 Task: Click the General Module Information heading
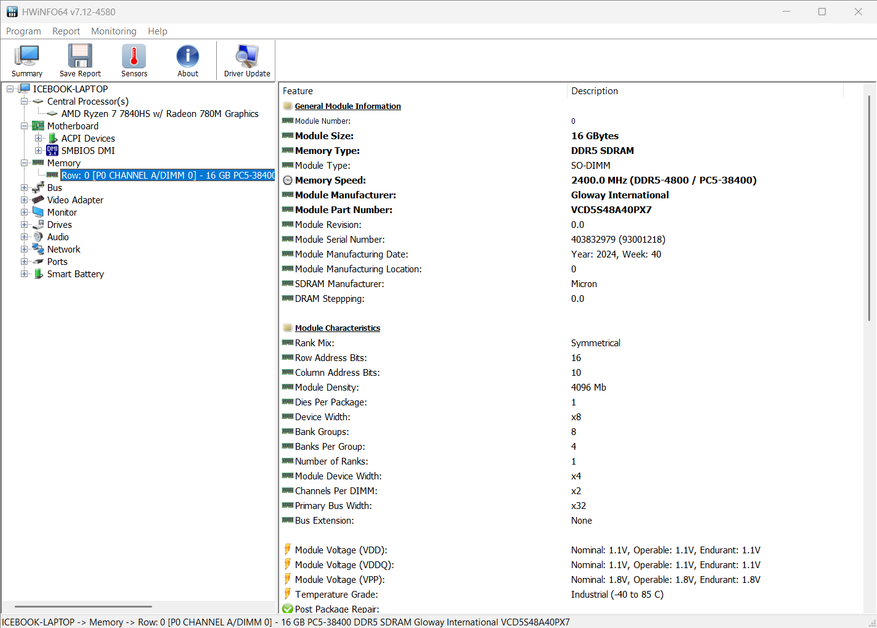click(x=348, y=106)
